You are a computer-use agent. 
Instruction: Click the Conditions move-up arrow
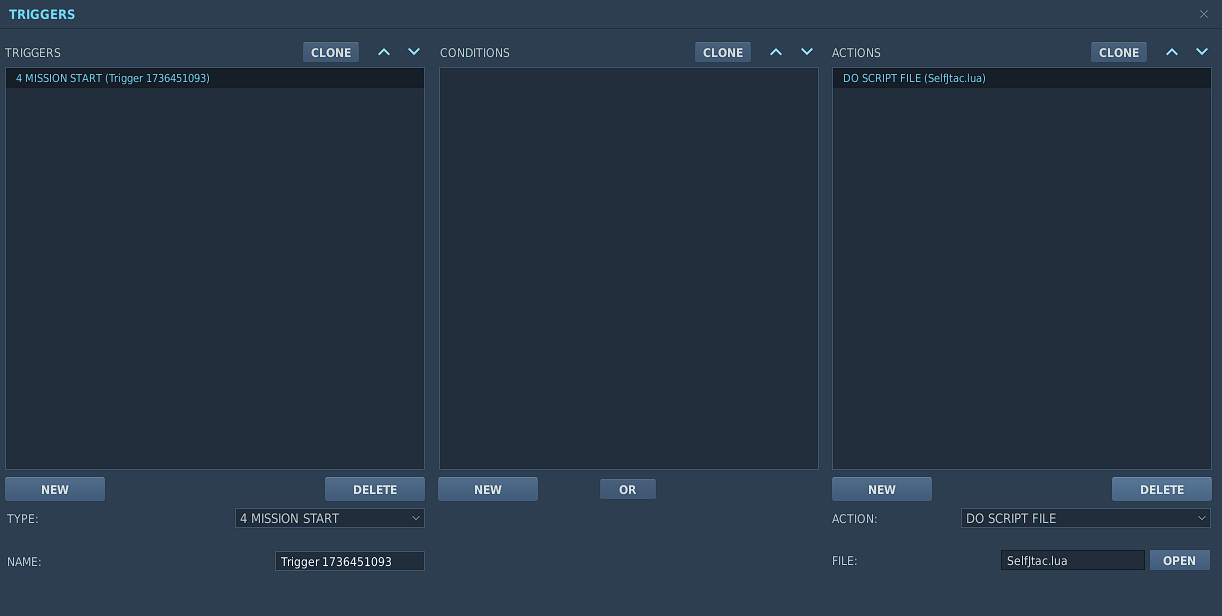[x=776, y=52]
